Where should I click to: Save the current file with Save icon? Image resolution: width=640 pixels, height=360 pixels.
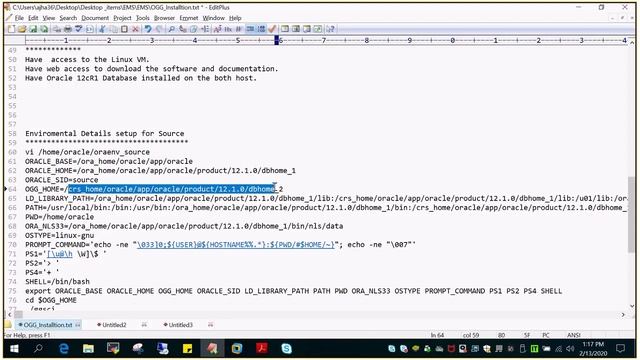tap(33, 29)
